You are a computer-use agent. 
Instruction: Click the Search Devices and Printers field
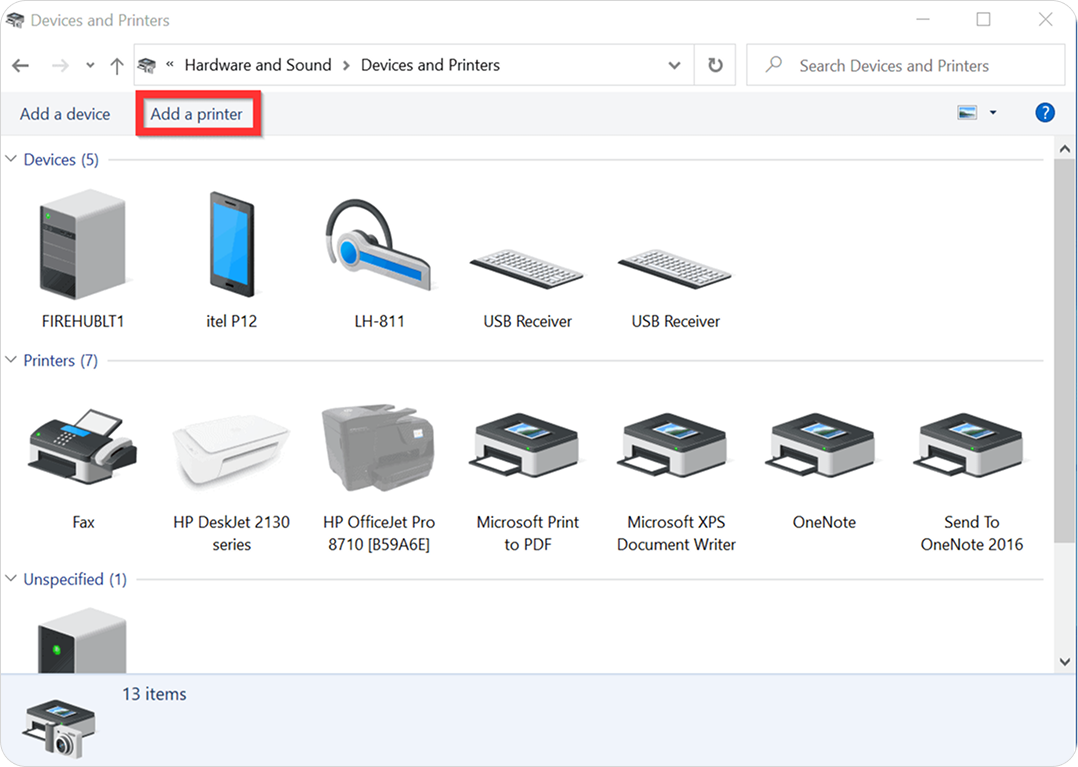[905, 65]
